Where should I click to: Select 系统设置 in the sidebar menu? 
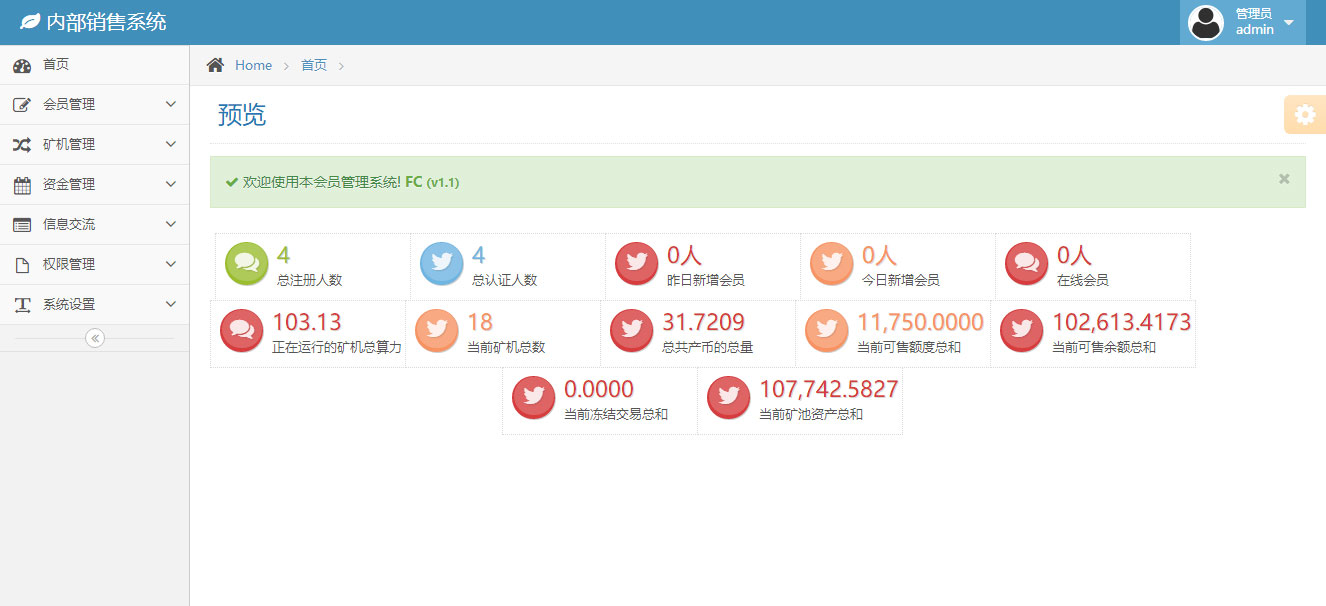click(94, 304)
